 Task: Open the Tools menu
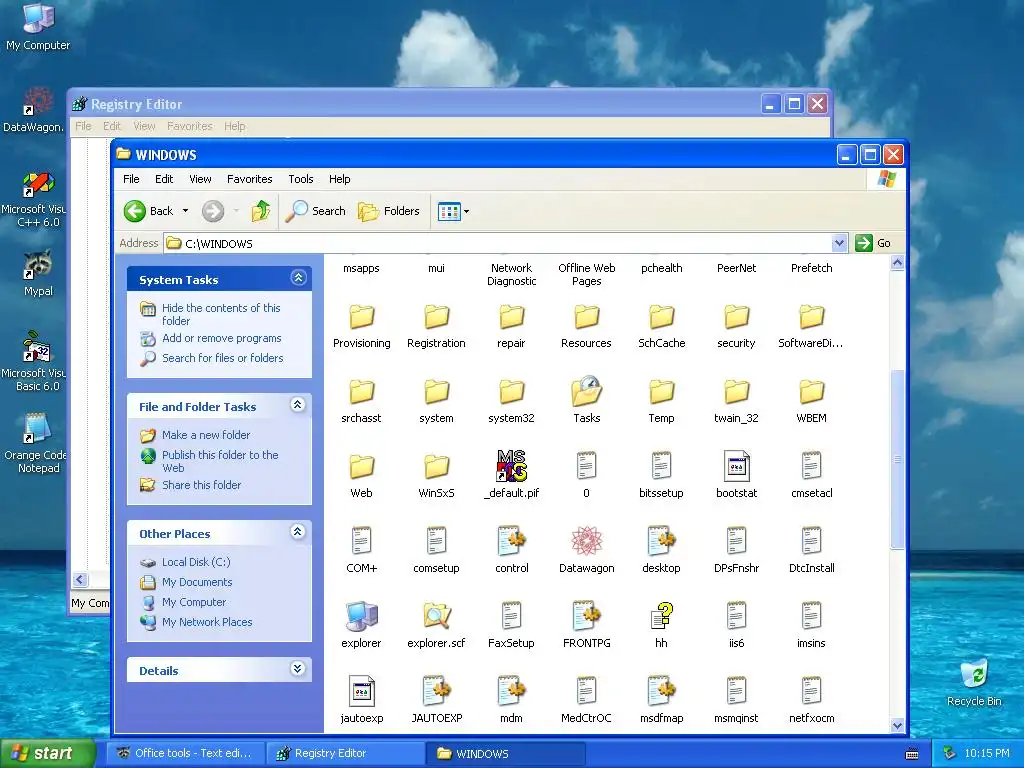(x=301, y=179)
